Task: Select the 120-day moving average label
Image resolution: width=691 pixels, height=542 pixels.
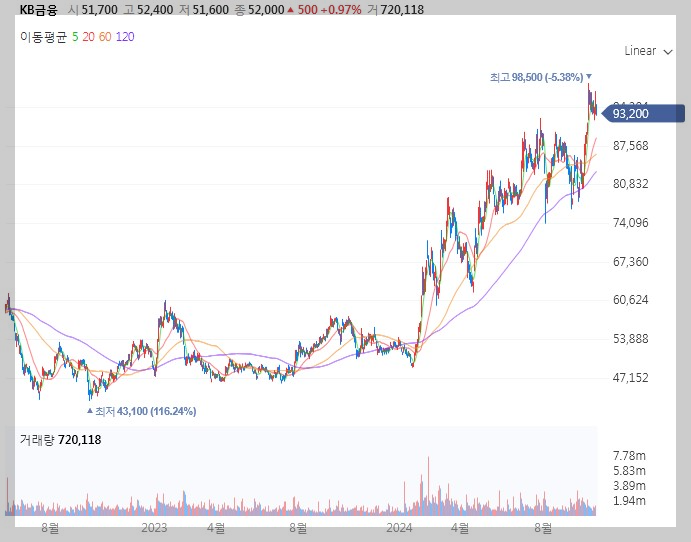Action: pos(125,37)
